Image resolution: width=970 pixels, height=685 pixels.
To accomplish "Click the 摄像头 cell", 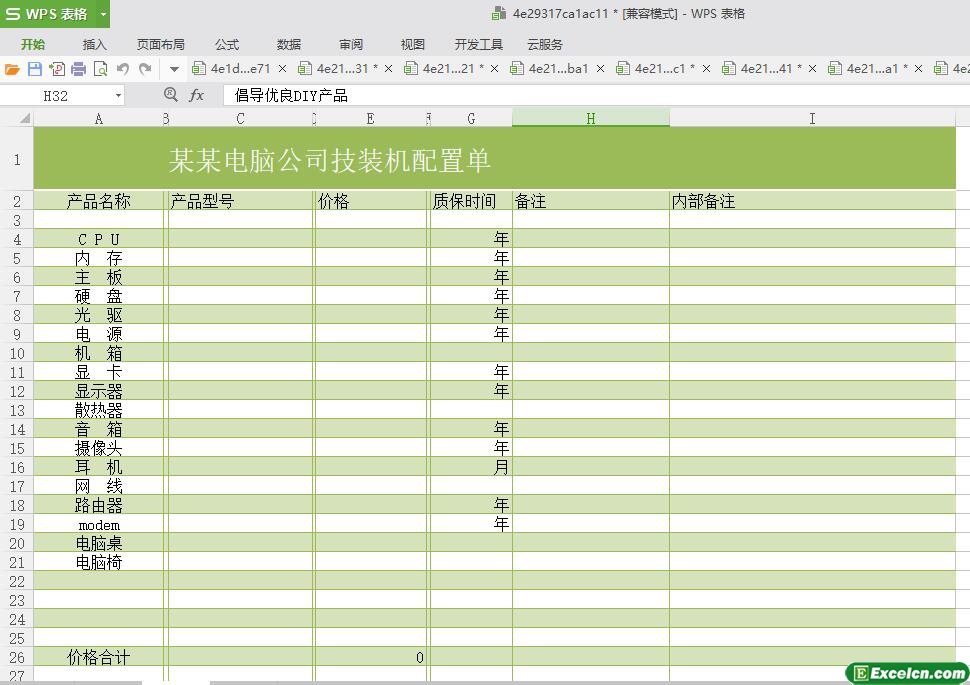I will pos(99,448).
